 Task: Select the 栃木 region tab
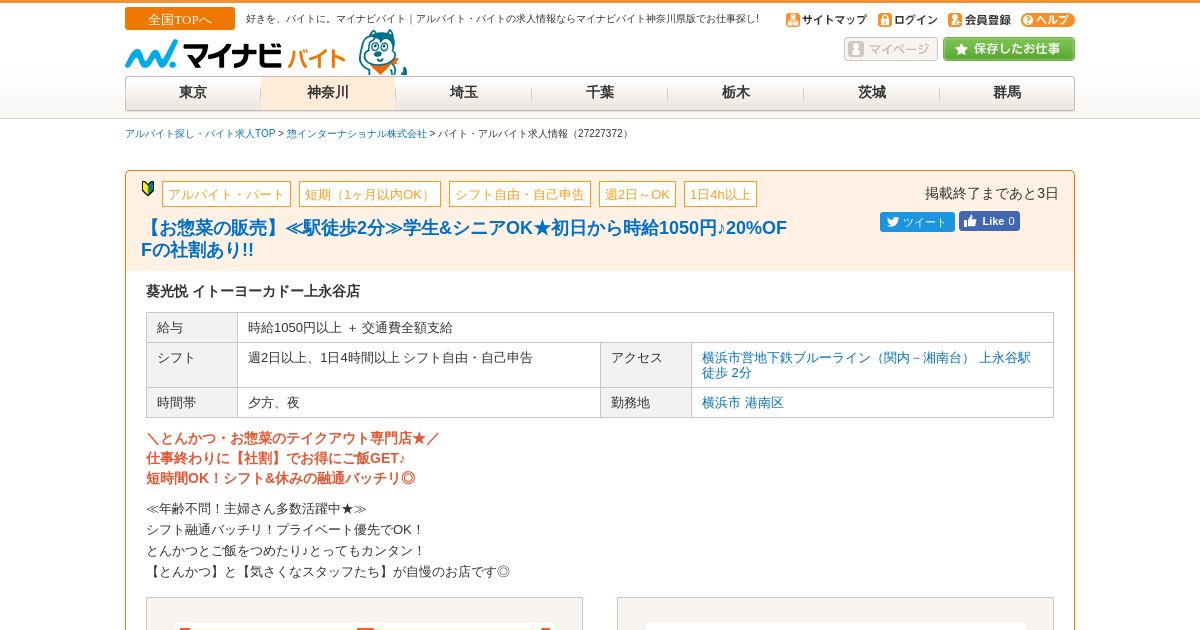pyautogui.click(x=736, y=93)
